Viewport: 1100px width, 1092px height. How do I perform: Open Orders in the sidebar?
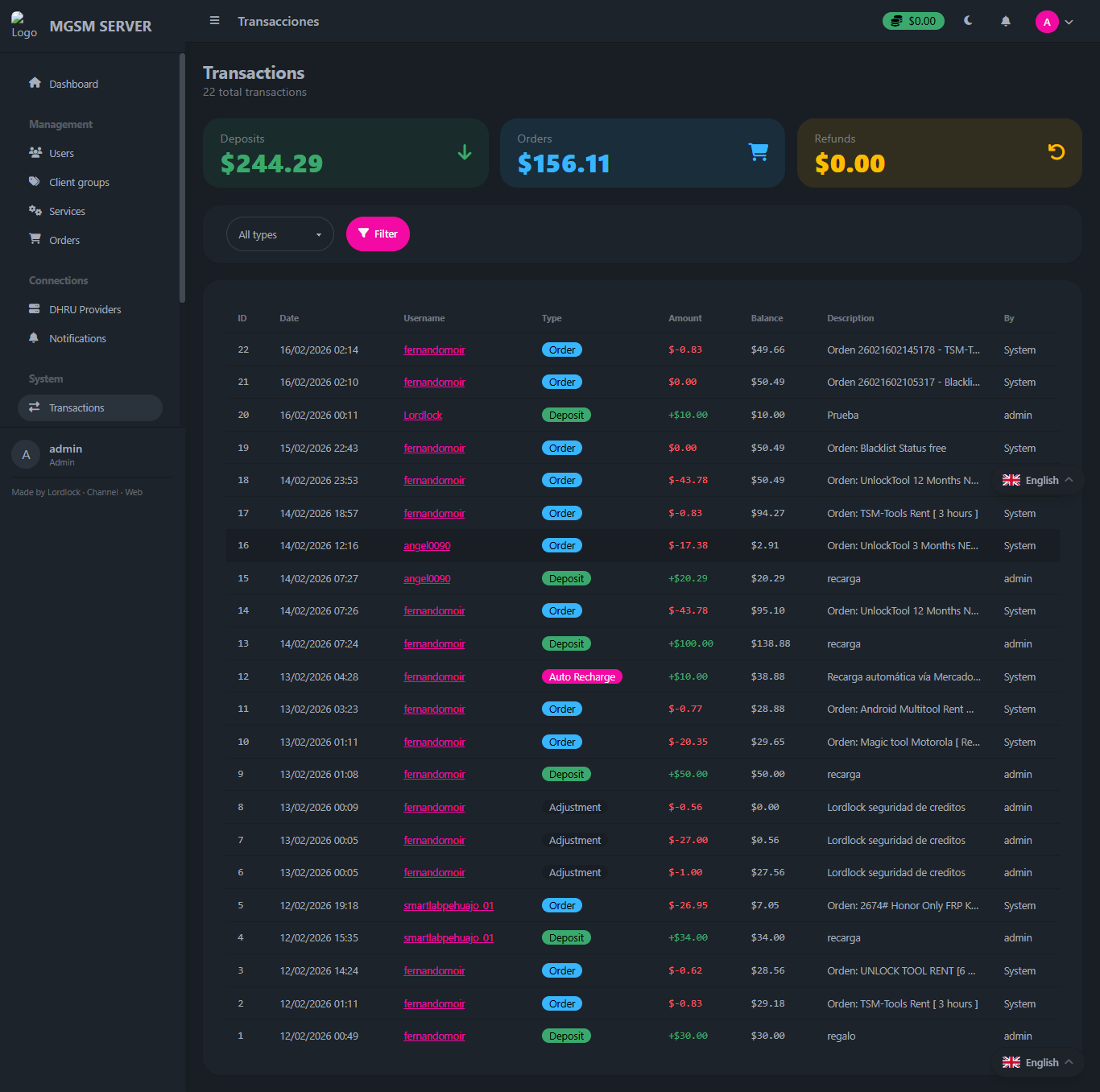tap(64, 240)
